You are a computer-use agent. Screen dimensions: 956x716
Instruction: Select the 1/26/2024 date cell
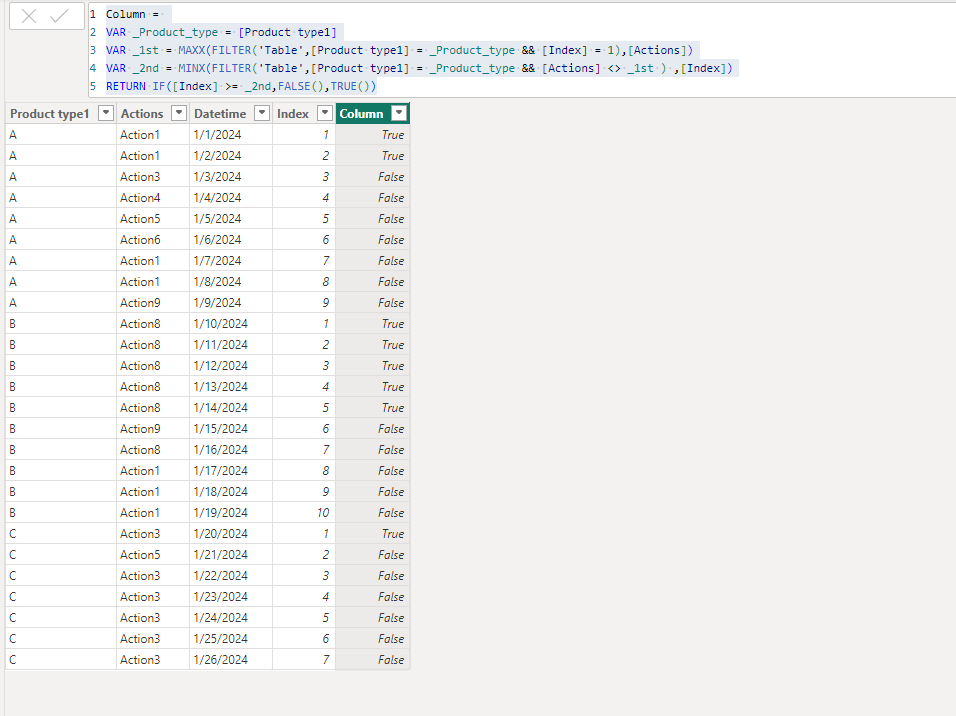(231, 660)
